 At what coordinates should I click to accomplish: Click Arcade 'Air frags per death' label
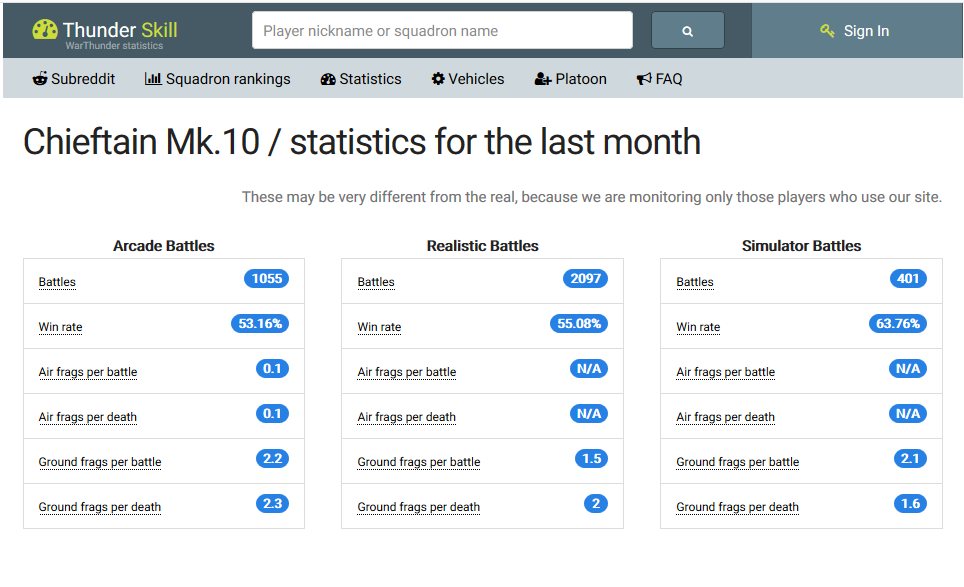(87, 417)
